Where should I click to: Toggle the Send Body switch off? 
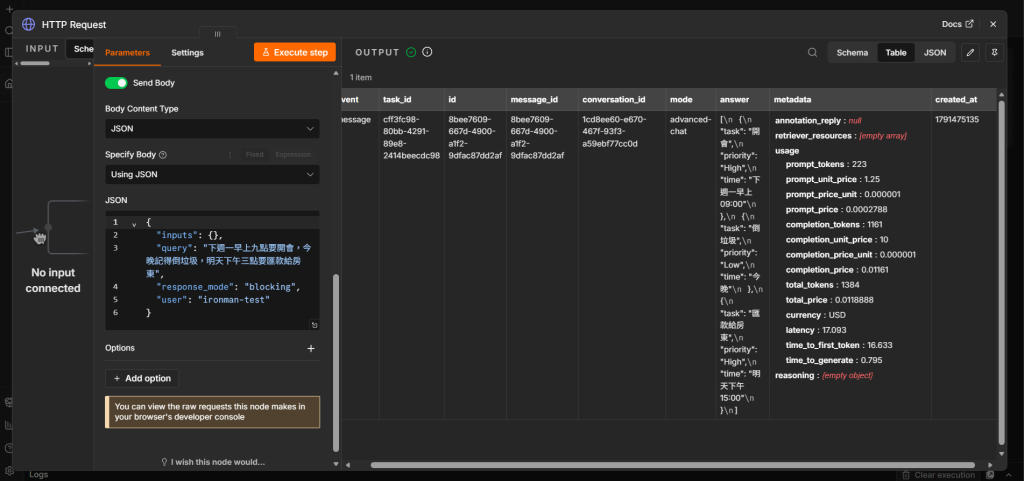click(116, 83)
